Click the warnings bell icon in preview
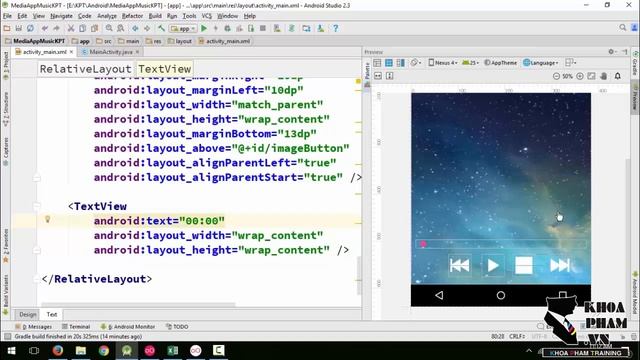The image size is (640, 360). (x=618, y=76)
